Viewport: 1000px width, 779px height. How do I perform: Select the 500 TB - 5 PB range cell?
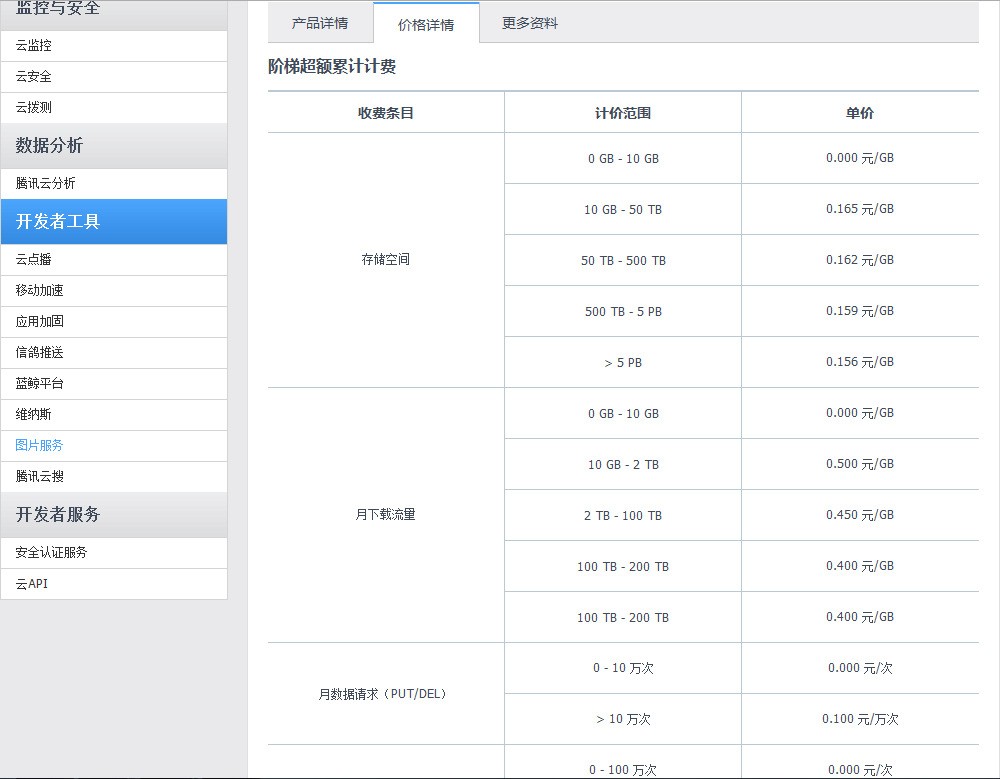(623, 312)
